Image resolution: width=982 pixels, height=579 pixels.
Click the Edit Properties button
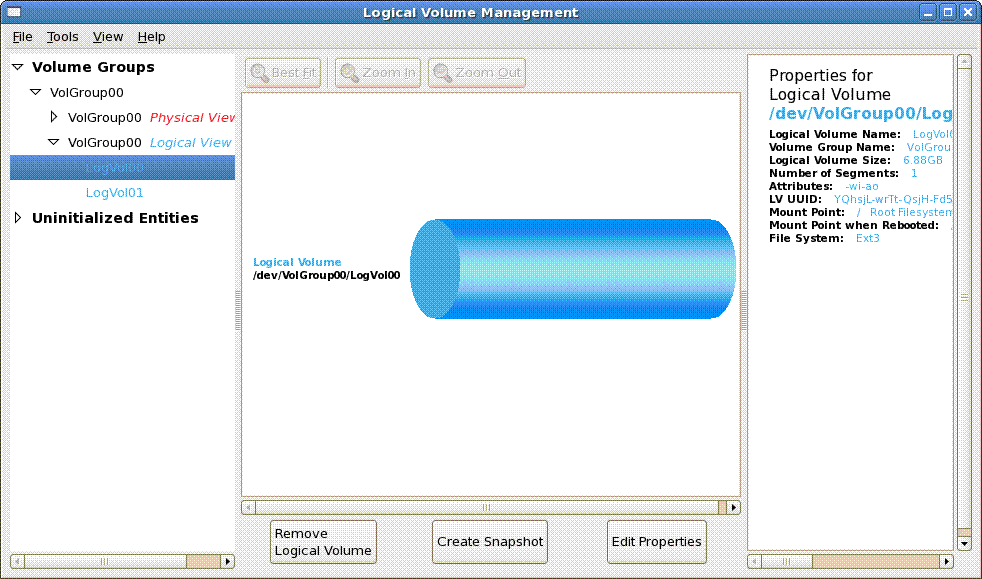656,542
